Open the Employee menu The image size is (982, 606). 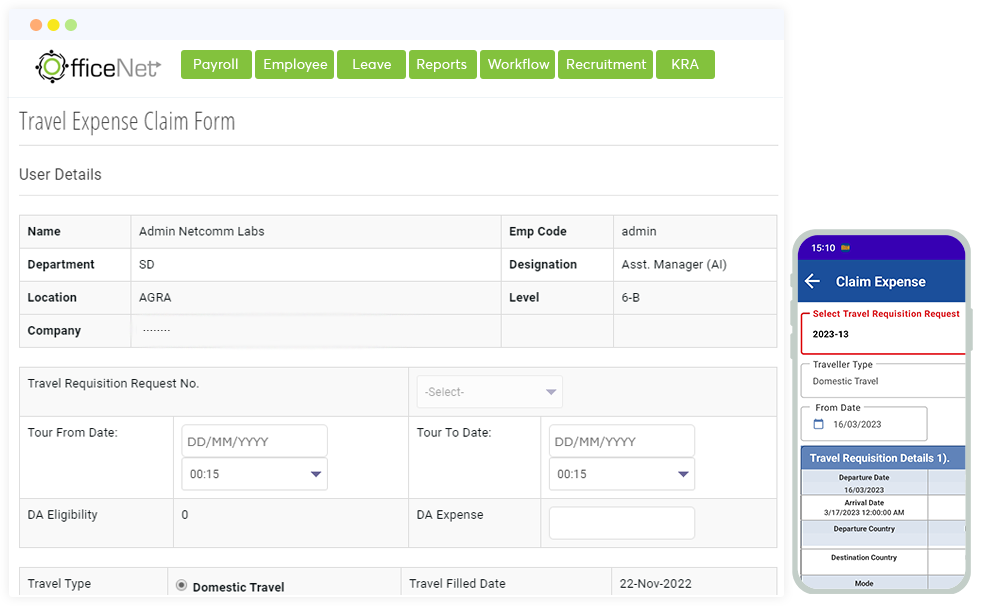pyautogui.click(x=294, y=64)
